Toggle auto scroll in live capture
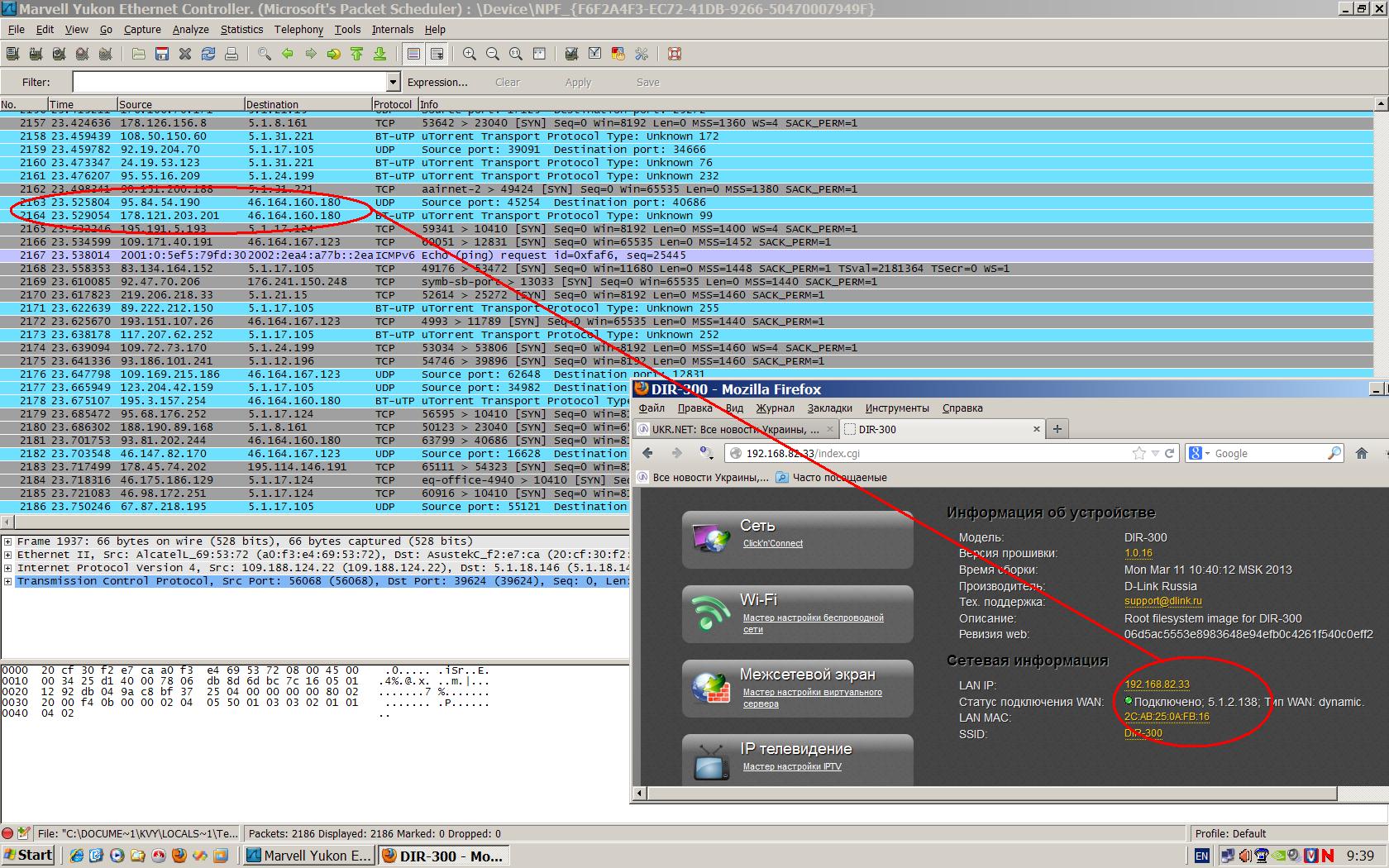The height and width of the screenshot is (868, 1389). [x=437, y=54]
